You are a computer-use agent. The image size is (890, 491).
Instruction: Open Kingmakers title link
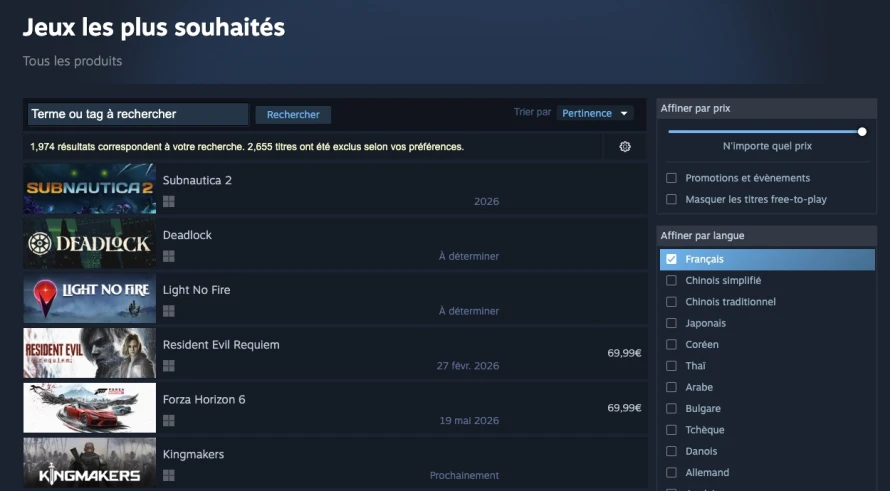click(193, 455)
